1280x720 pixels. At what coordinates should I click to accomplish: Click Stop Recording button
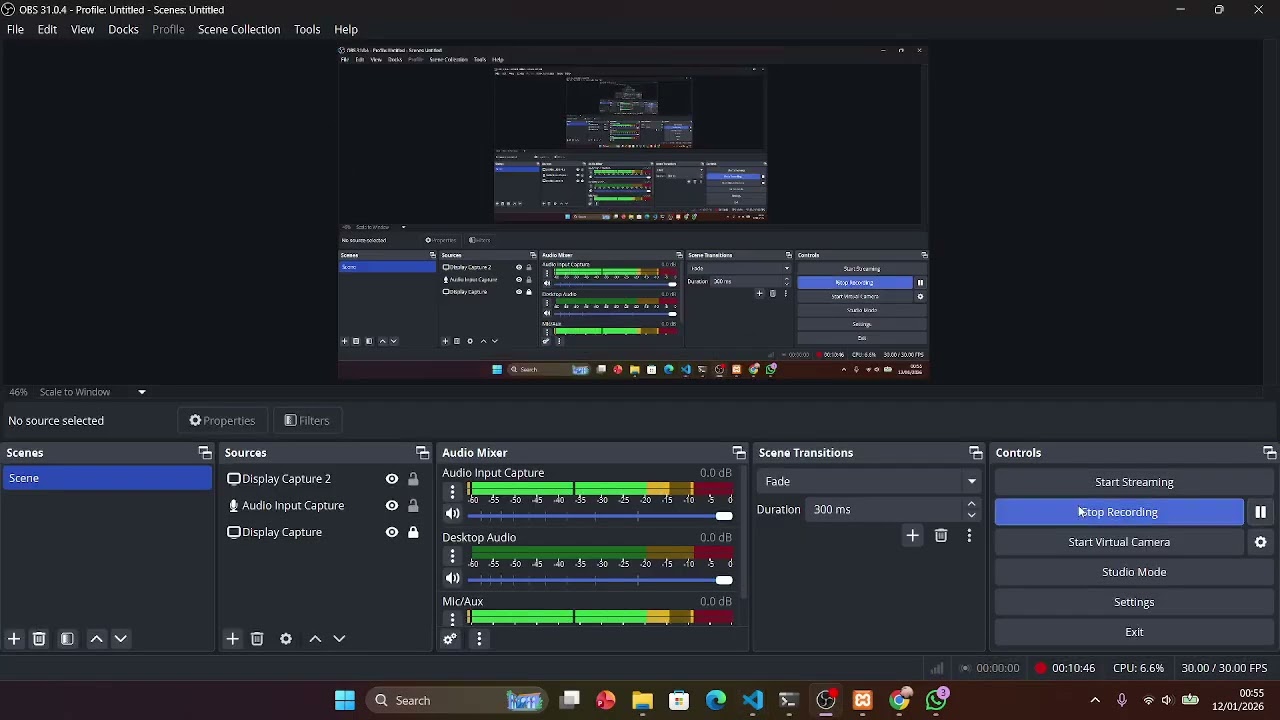[x=1119, y=512]
